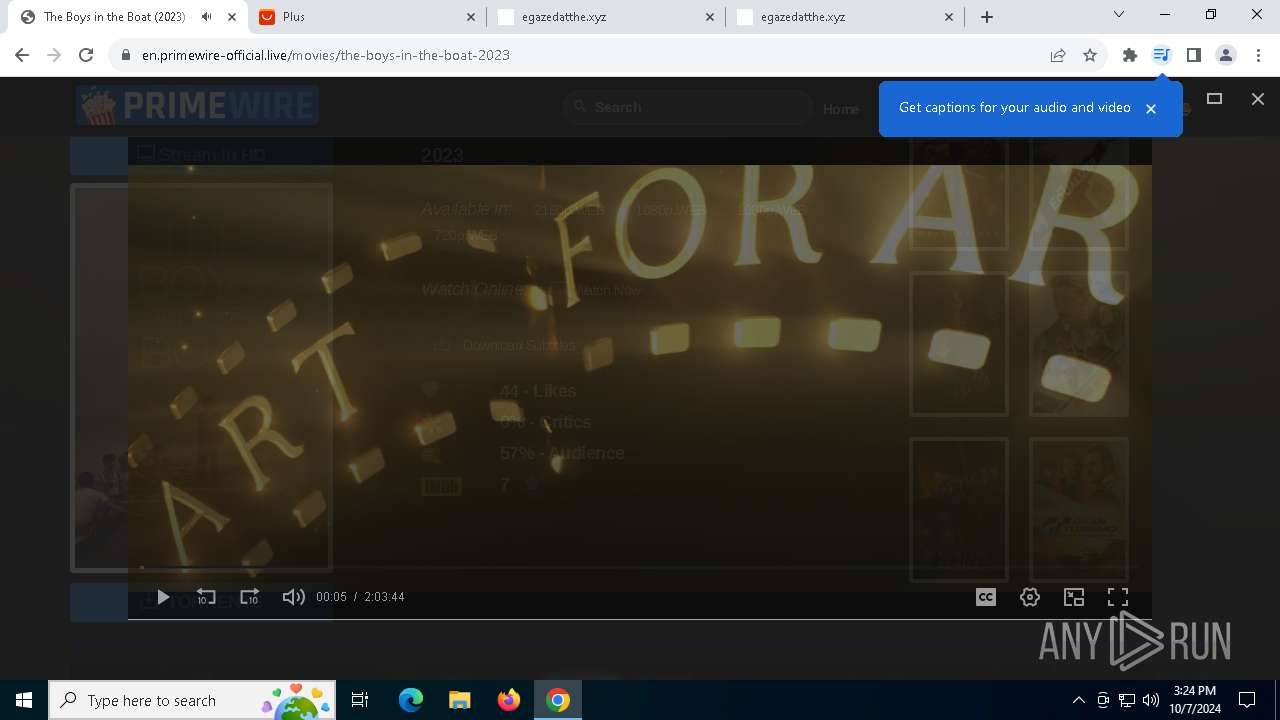Screen dimensions: 1280x720
Task: Enter fullscreen video mode
Action: coord(1118,597)
